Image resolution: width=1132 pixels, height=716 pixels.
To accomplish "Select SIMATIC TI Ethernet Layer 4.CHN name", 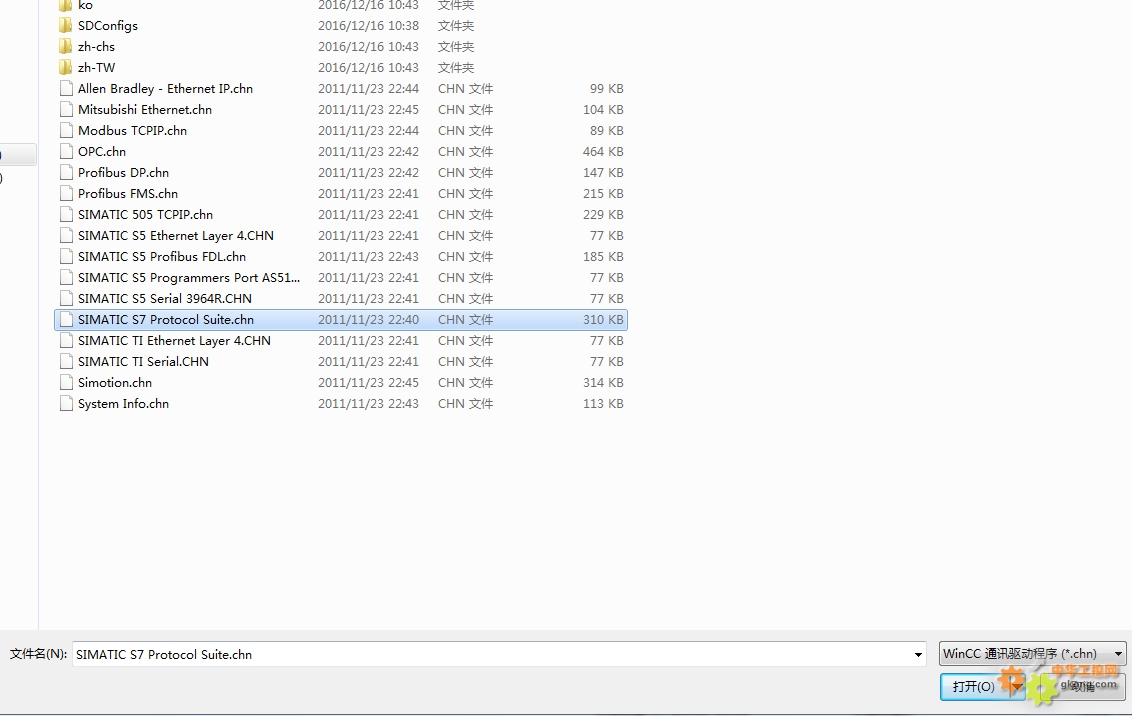I will pyautogui.click(x=174, y=341).
